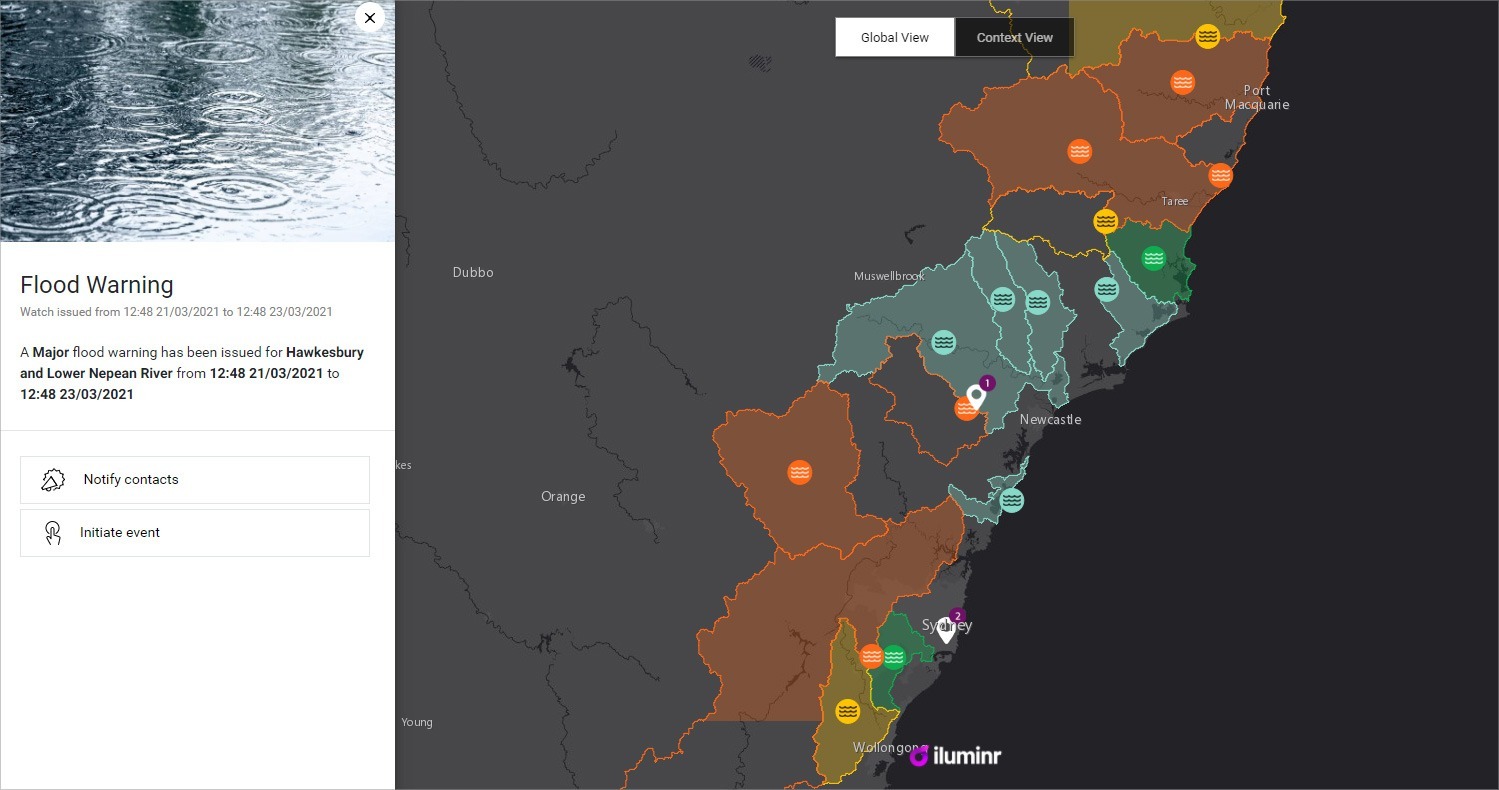Image resolution: width=1499 pixels, height=790 pixels.
Task: Click the Newcastle map label
Action: point(1050,420)
